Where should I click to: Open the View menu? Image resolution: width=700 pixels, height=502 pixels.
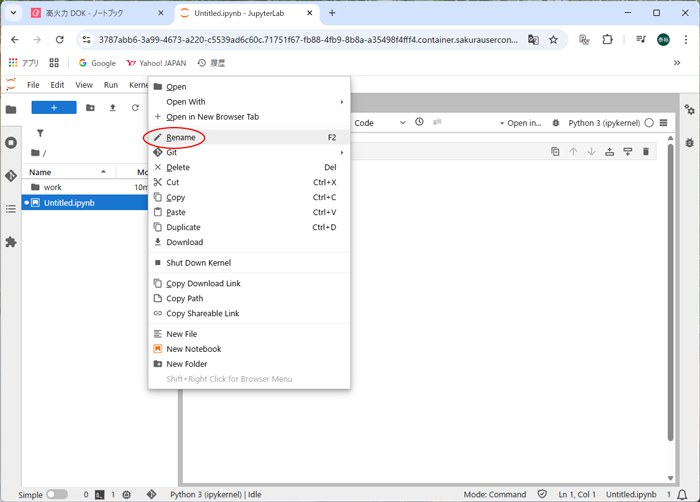tap(84, 85)
